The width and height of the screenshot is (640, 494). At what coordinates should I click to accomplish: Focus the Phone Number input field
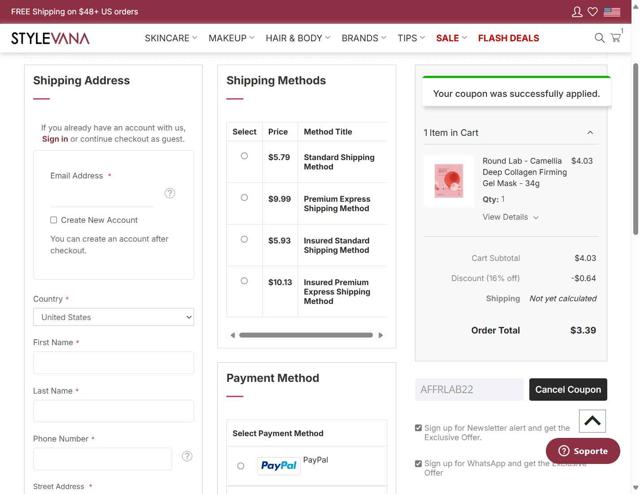102,459
